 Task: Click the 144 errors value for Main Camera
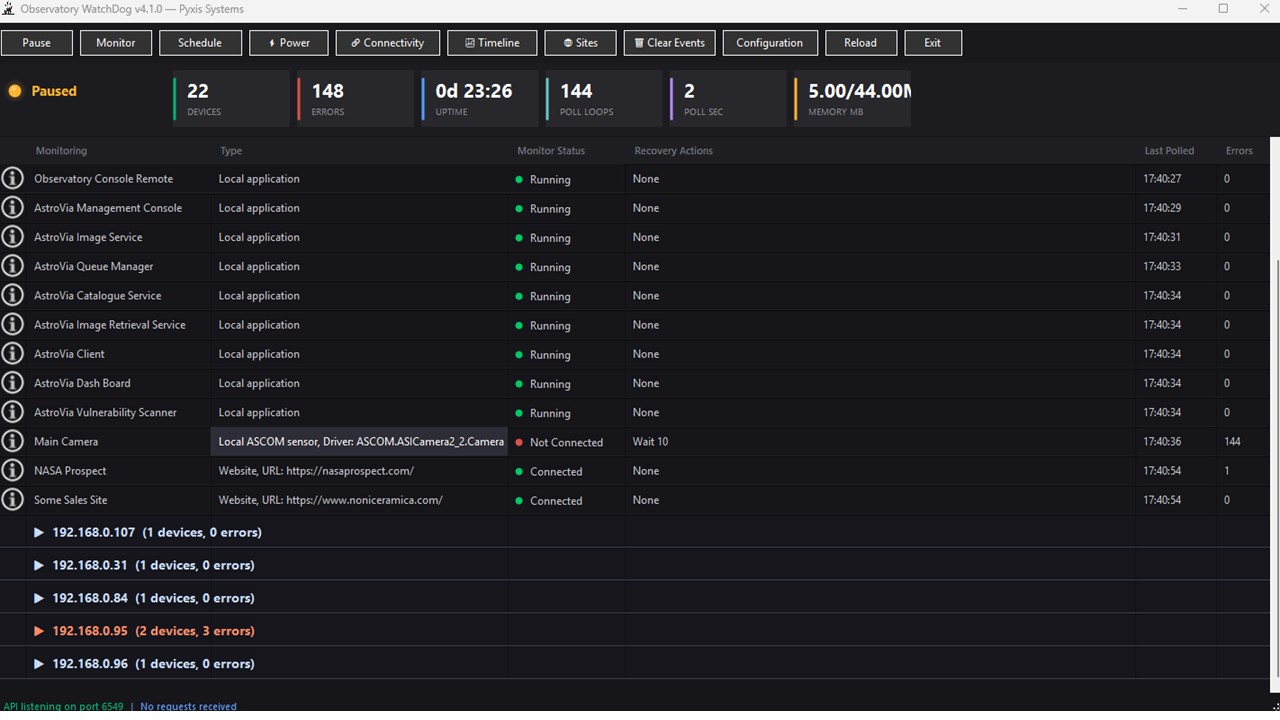click(x=1232, y=442)
